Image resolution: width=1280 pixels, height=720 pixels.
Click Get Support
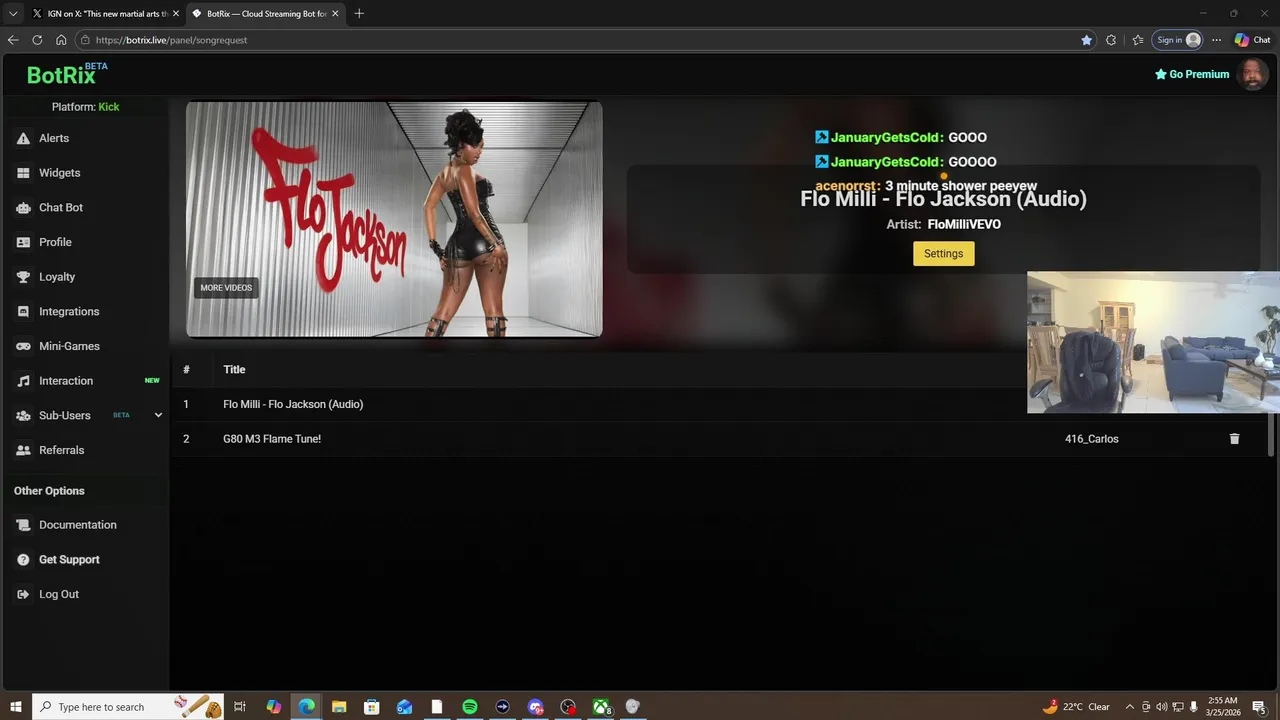69,560
